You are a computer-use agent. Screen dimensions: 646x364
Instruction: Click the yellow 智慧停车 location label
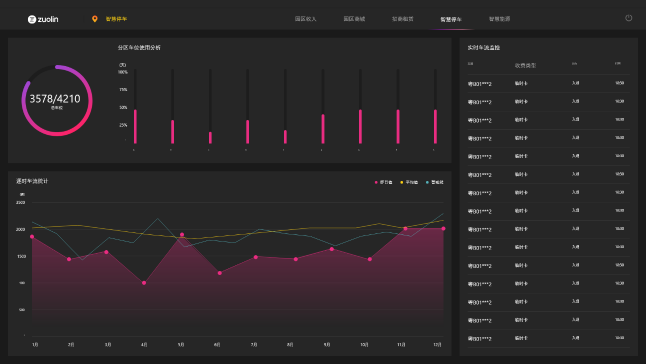116,19
